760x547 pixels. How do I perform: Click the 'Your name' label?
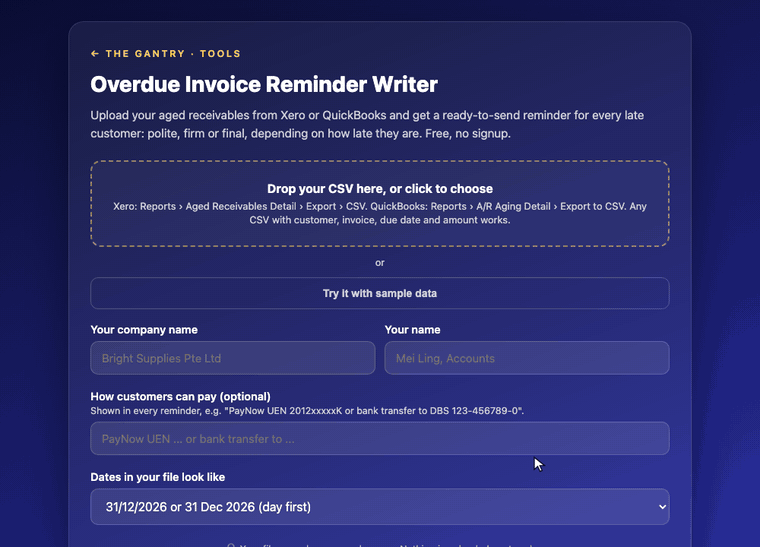[412, 330]
